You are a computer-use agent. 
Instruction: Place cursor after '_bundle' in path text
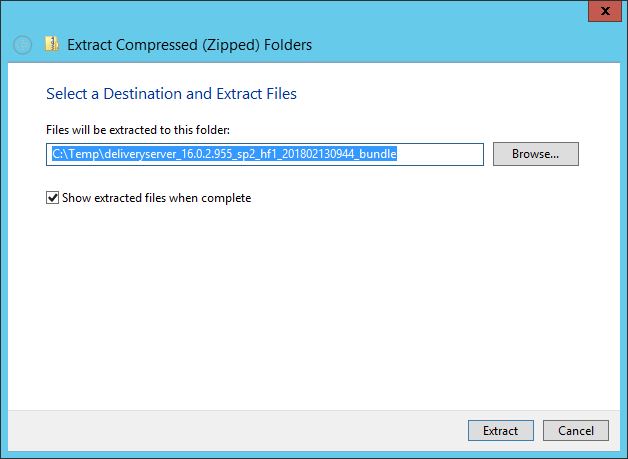(397, 154)
